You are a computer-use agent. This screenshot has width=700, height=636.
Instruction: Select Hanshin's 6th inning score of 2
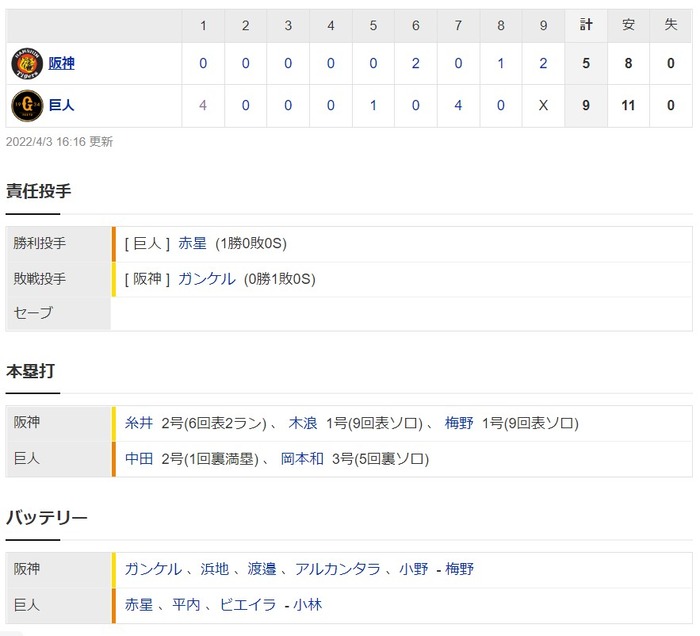click(x=416, y=63)
